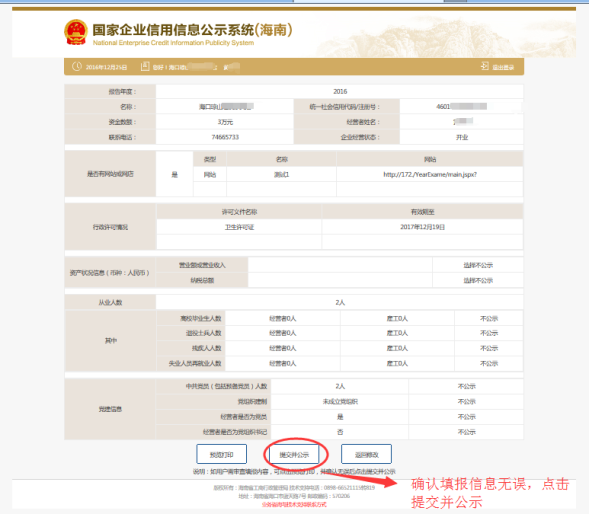Click the 高校毕业生人数 label

[x=201, y=319]
